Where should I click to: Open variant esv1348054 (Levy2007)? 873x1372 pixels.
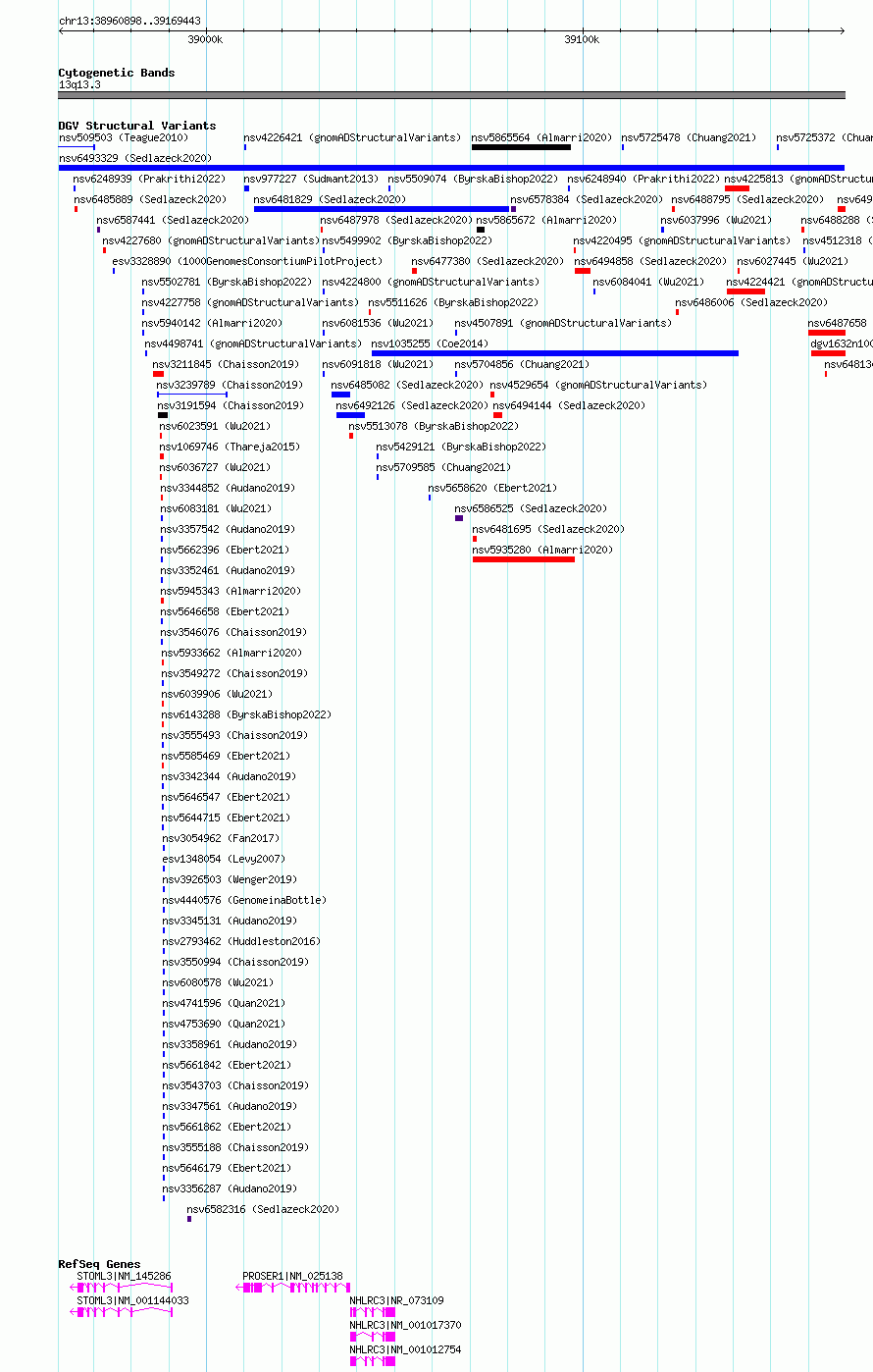coord(224,860)
